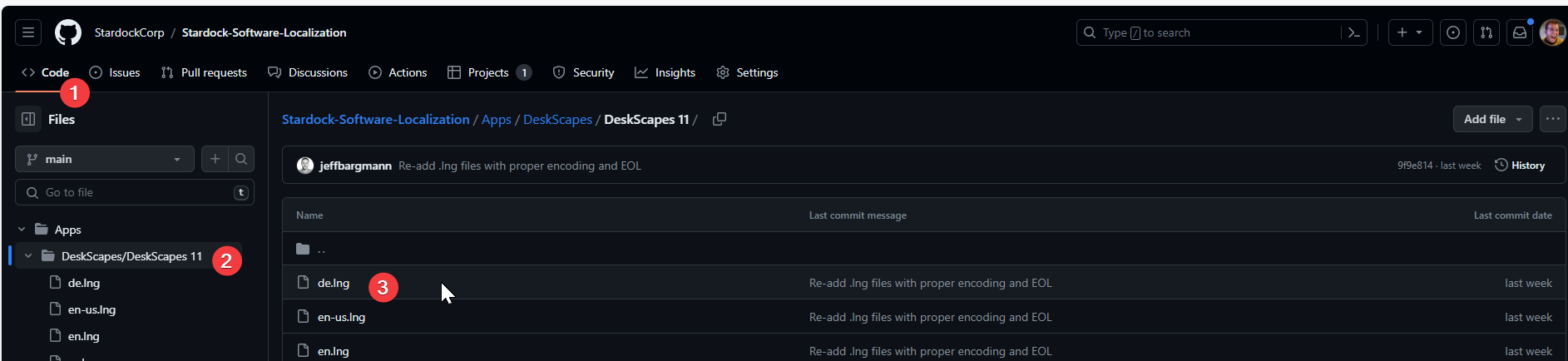Click jeffbargmann avatar image
The width and height of the screenshot is (1568, 361).
[305, 166]
